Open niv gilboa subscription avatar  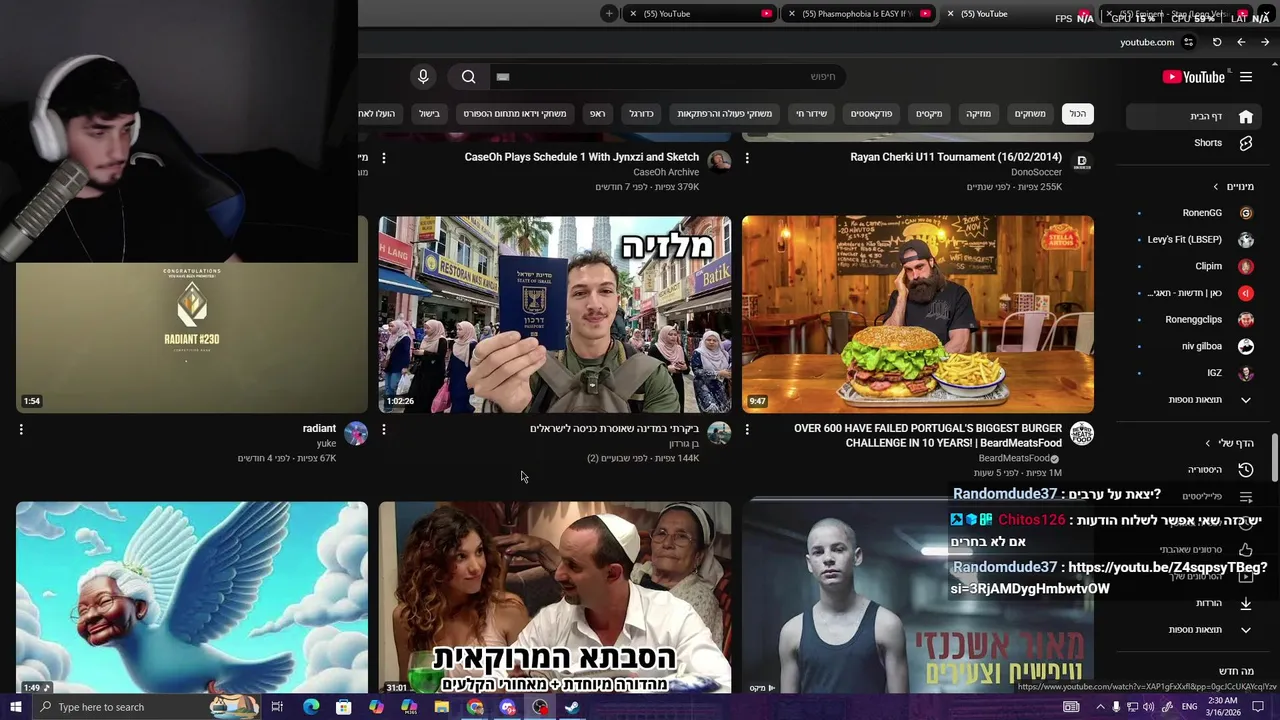coord(1246,346)
